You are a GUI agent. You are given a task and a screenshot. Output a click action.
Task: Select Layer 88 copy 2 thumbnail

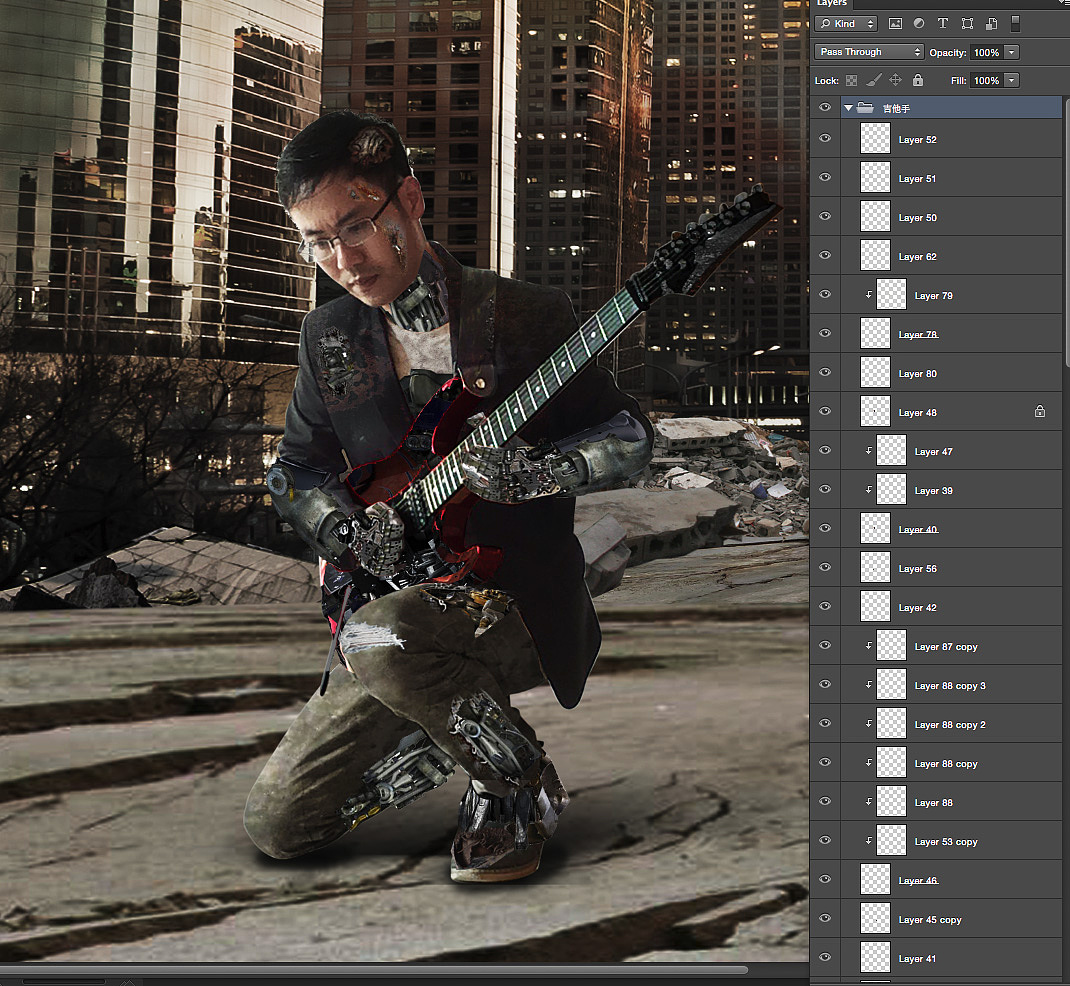891,723
